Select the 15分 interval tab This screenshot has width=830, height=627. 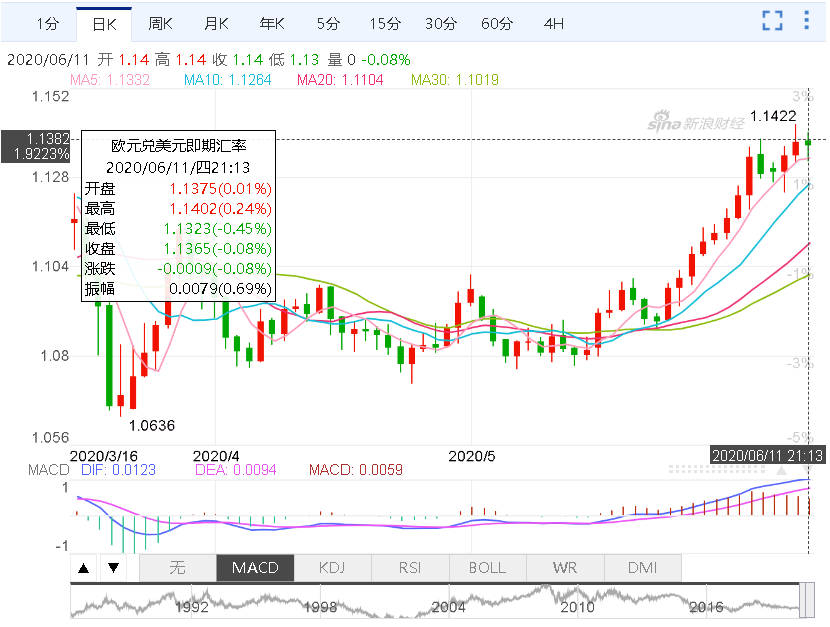coord(385,24)
